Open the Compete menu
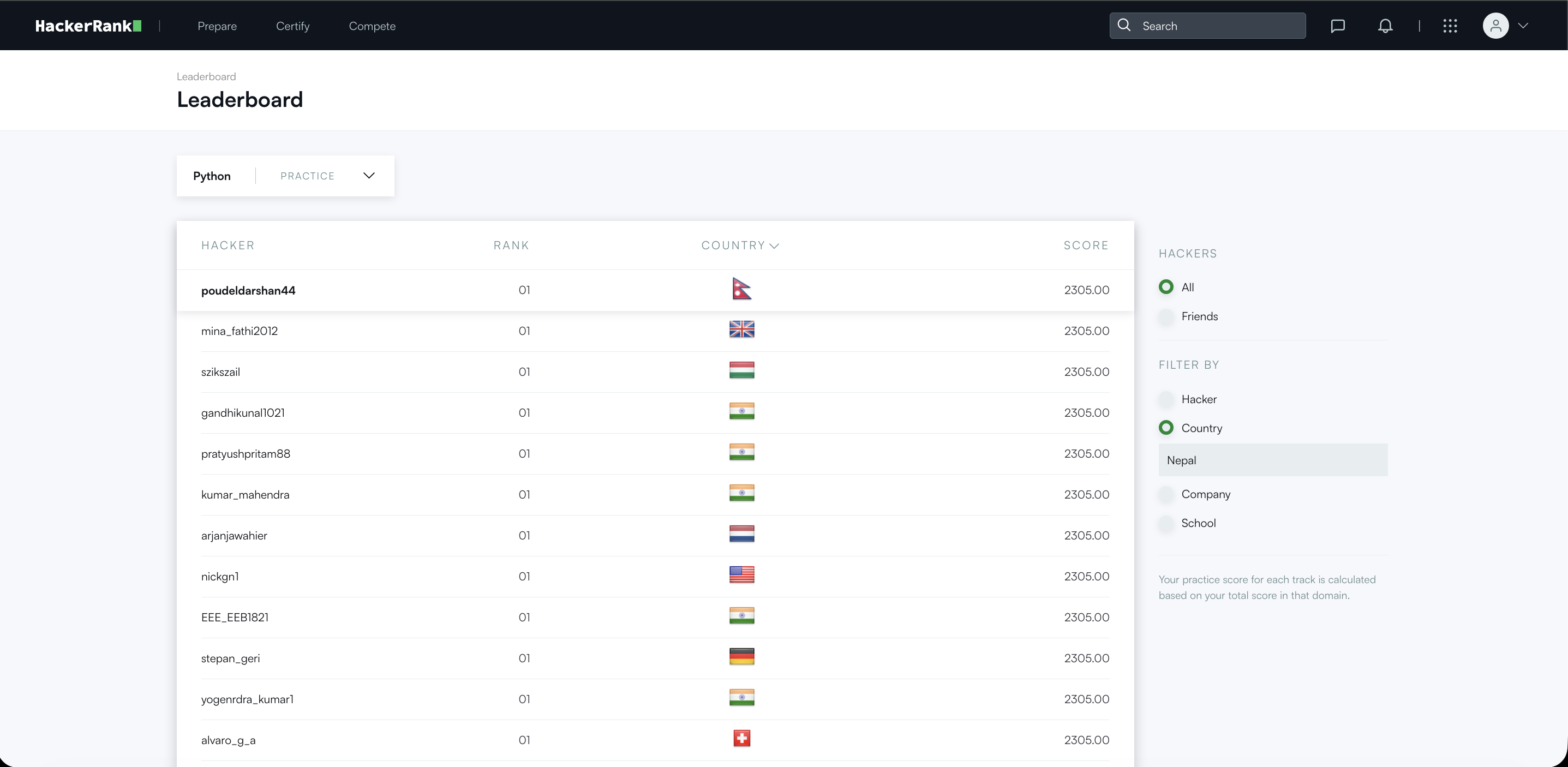 point(372,26)
